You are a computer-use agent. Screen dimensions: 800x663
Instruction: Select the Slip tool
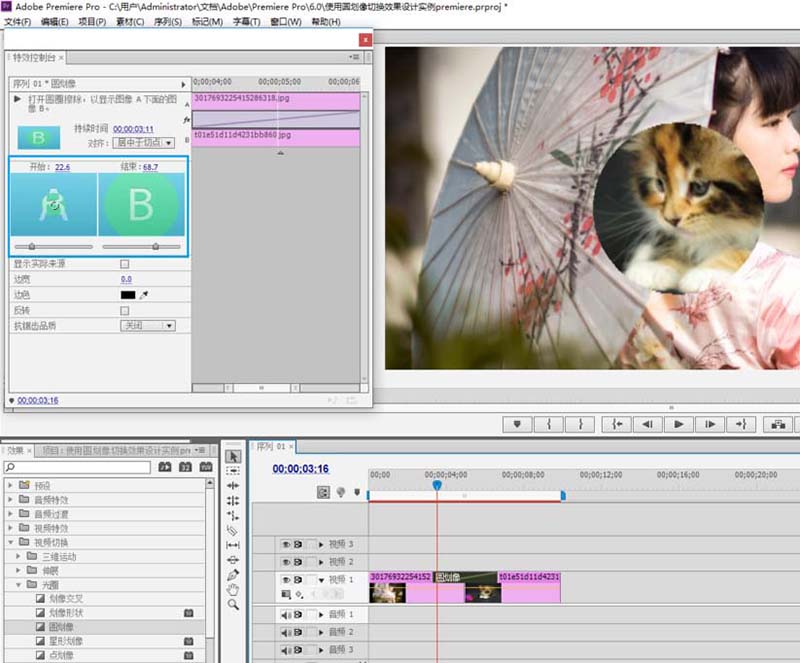pyautogui.click(x=233, y=545)
